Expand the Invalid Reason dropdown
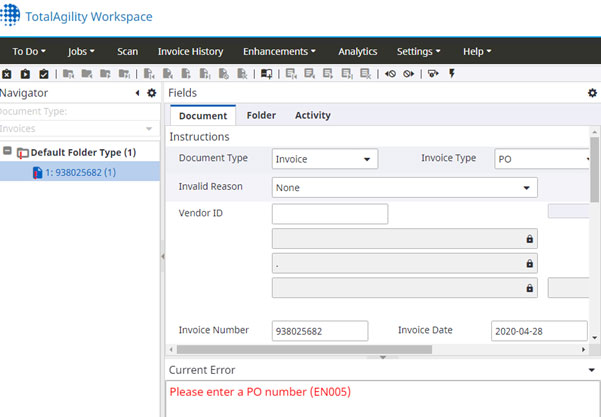The image size is (601, 417). [404, 187]
